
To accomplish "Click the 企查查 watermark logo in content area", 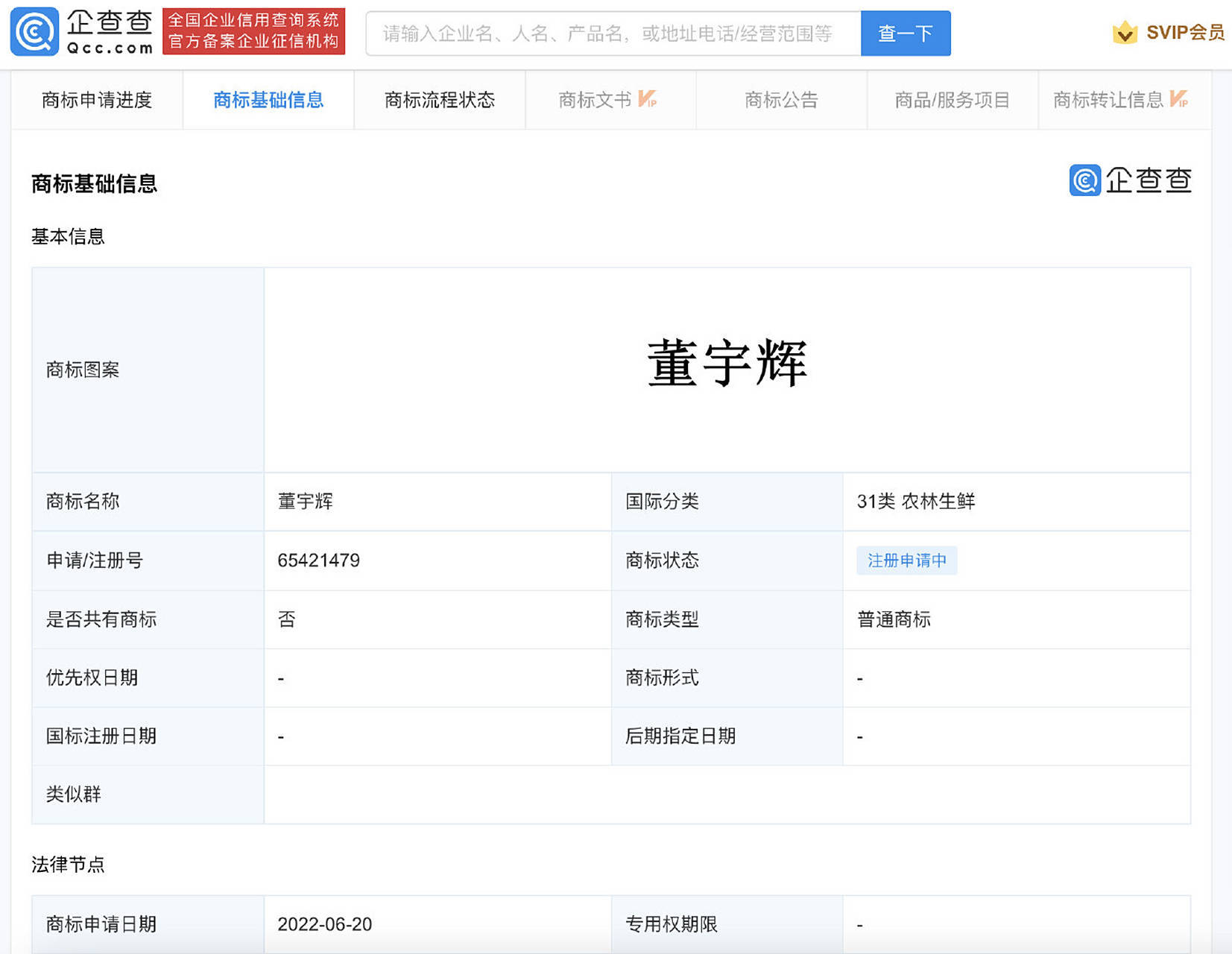I will (1130, 180).
